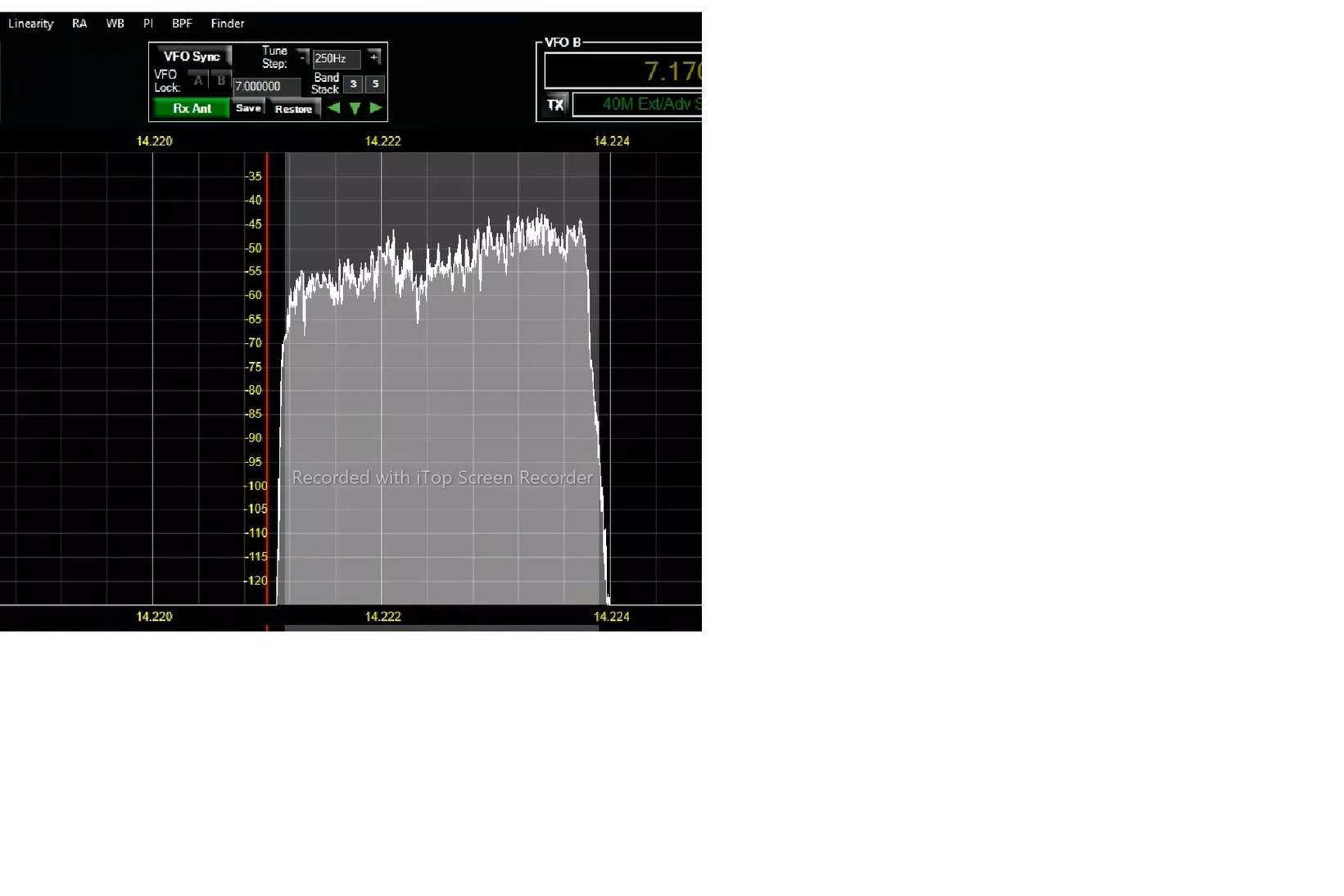
Task: Open the RA menu
Action: [79, 24]
